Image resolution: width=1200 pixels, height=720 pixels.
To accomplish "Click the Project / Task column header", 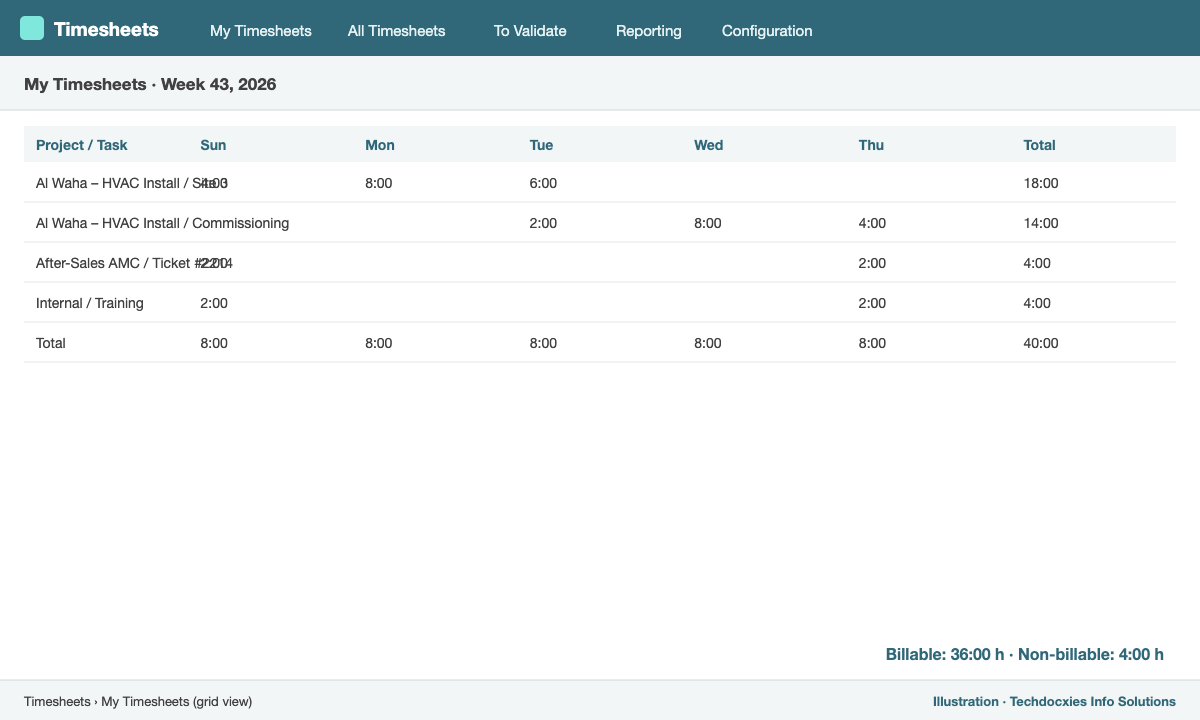I will pyautogui.click(x=82, y=145).
